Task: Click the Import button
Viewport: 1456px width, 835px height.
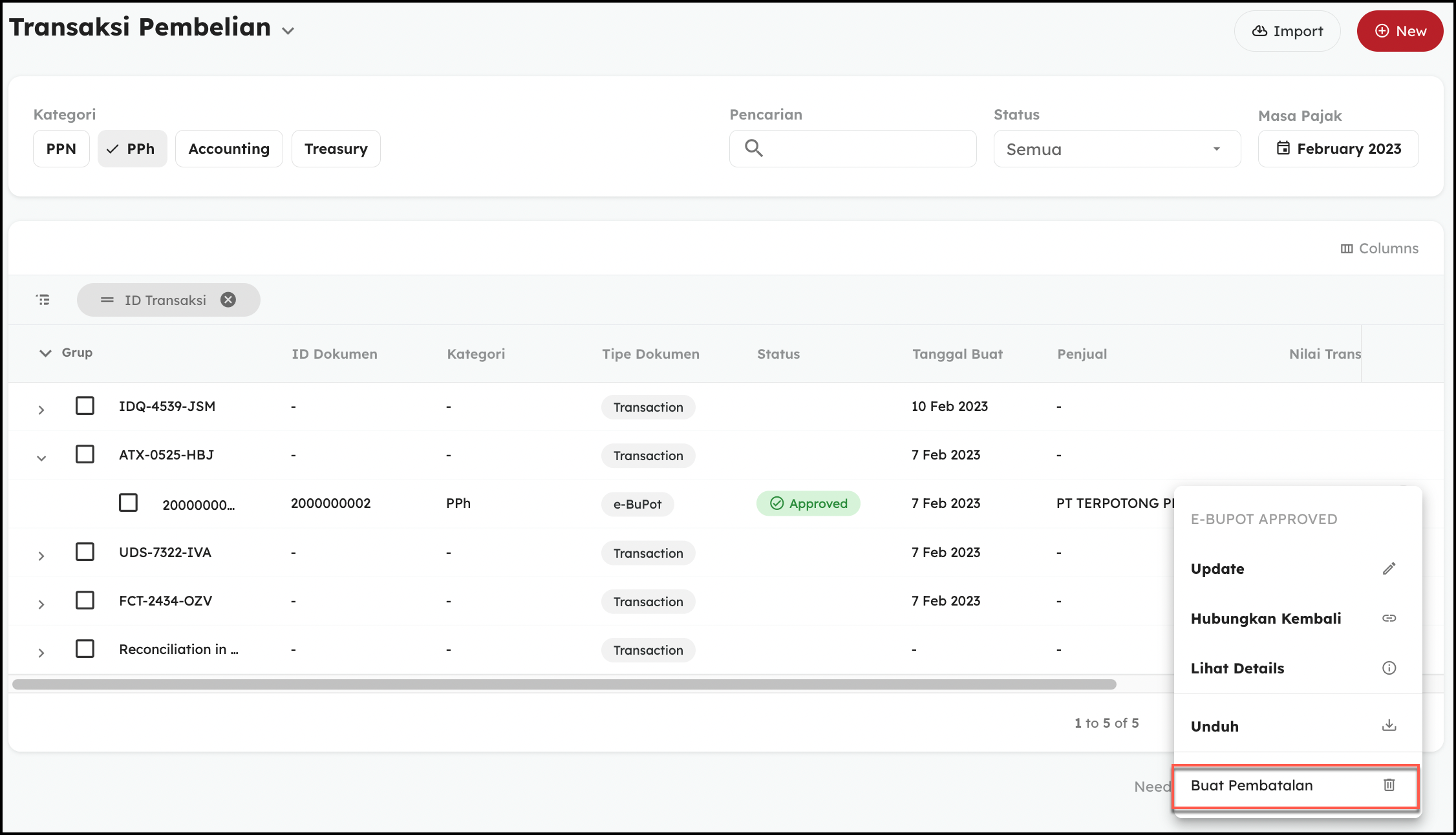Action: point(1287,31)
